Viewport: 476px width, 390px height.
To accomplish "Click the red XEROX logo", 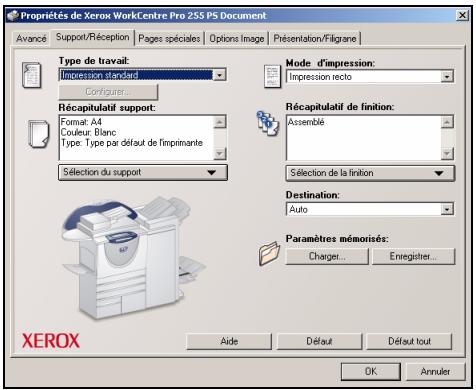I will 51,341.
